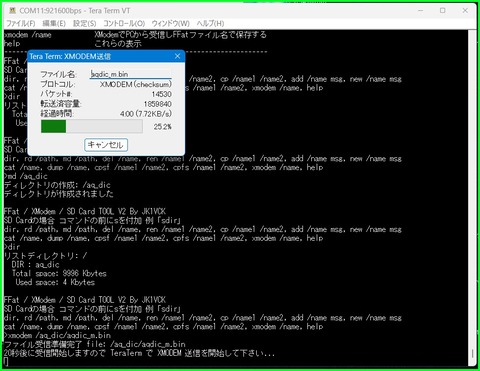
Task: Click the green transfer progress bar
Action: pyautogui.click(x=92, y=127)
